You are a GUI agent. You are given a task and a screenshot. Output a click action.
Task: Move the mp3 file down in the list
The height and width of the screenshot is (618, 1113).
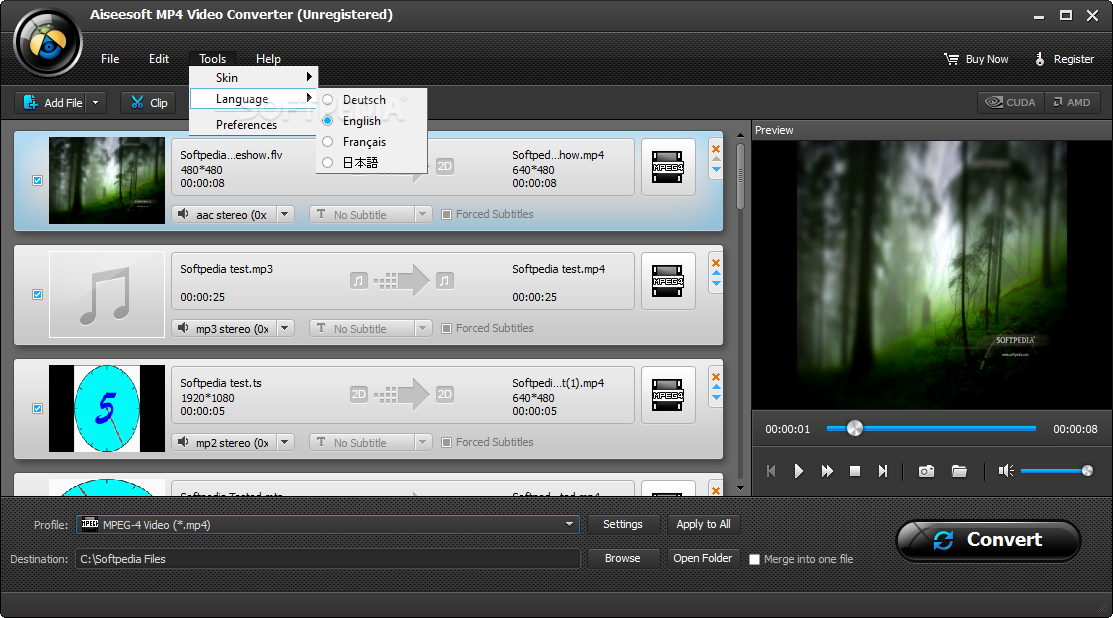click(716, 283)
